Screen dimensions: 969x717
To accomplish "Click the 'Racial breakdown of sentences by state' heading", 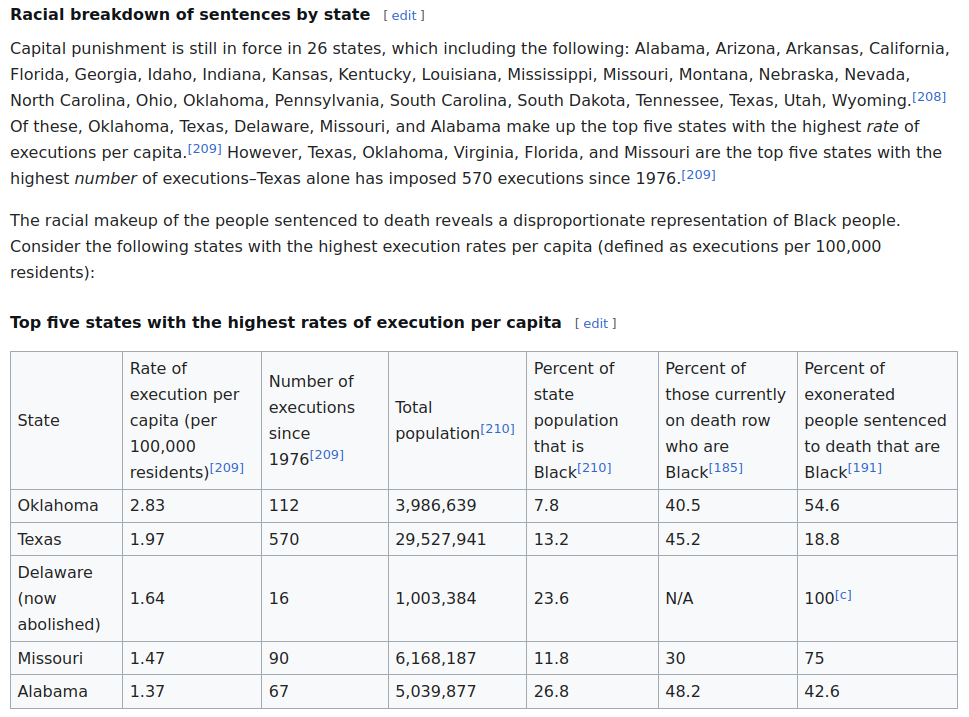I will tap(190, 15).
